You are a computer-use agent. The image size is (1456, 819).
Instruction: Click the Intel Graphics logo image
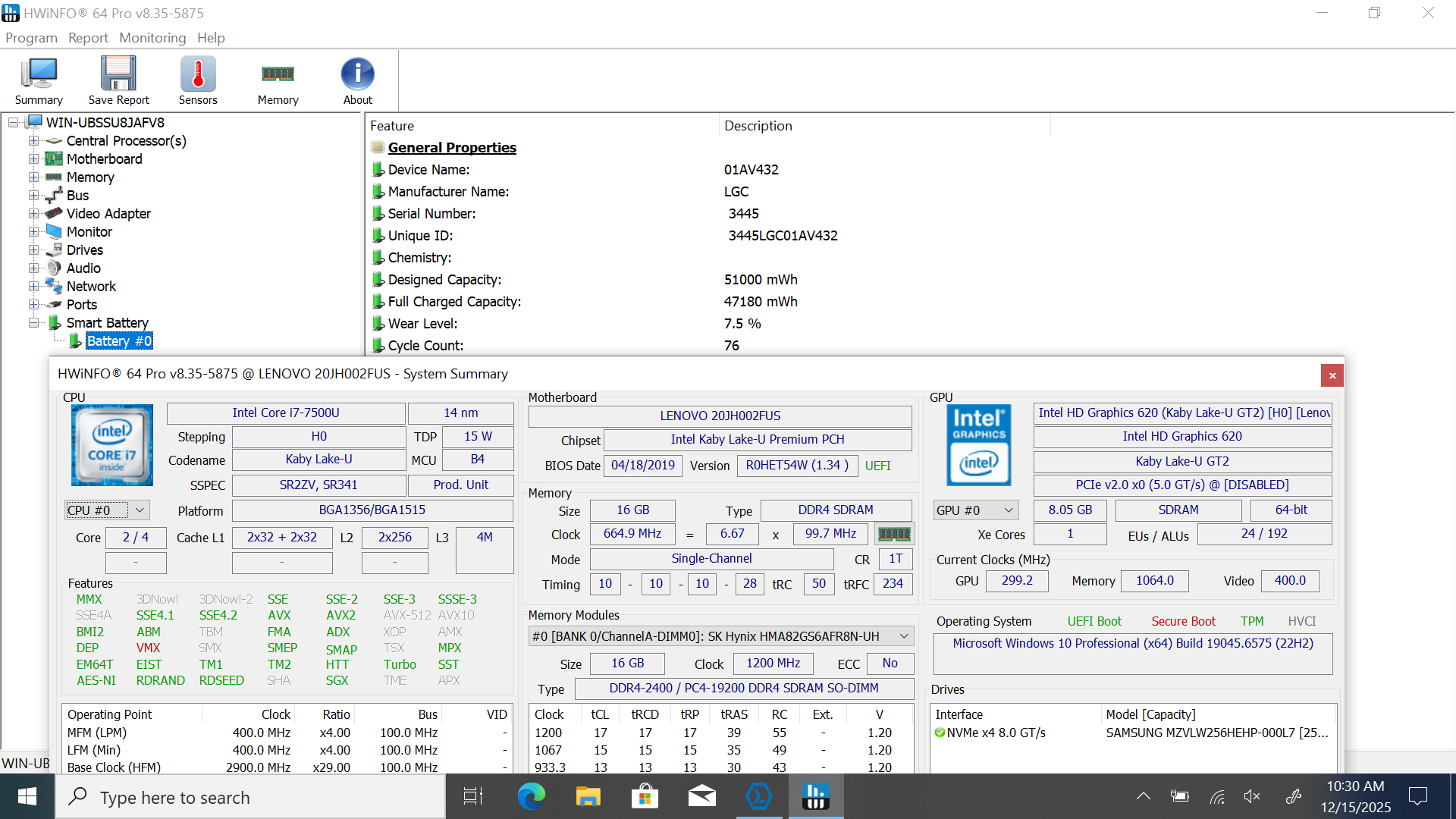click(x=978, y=445)
